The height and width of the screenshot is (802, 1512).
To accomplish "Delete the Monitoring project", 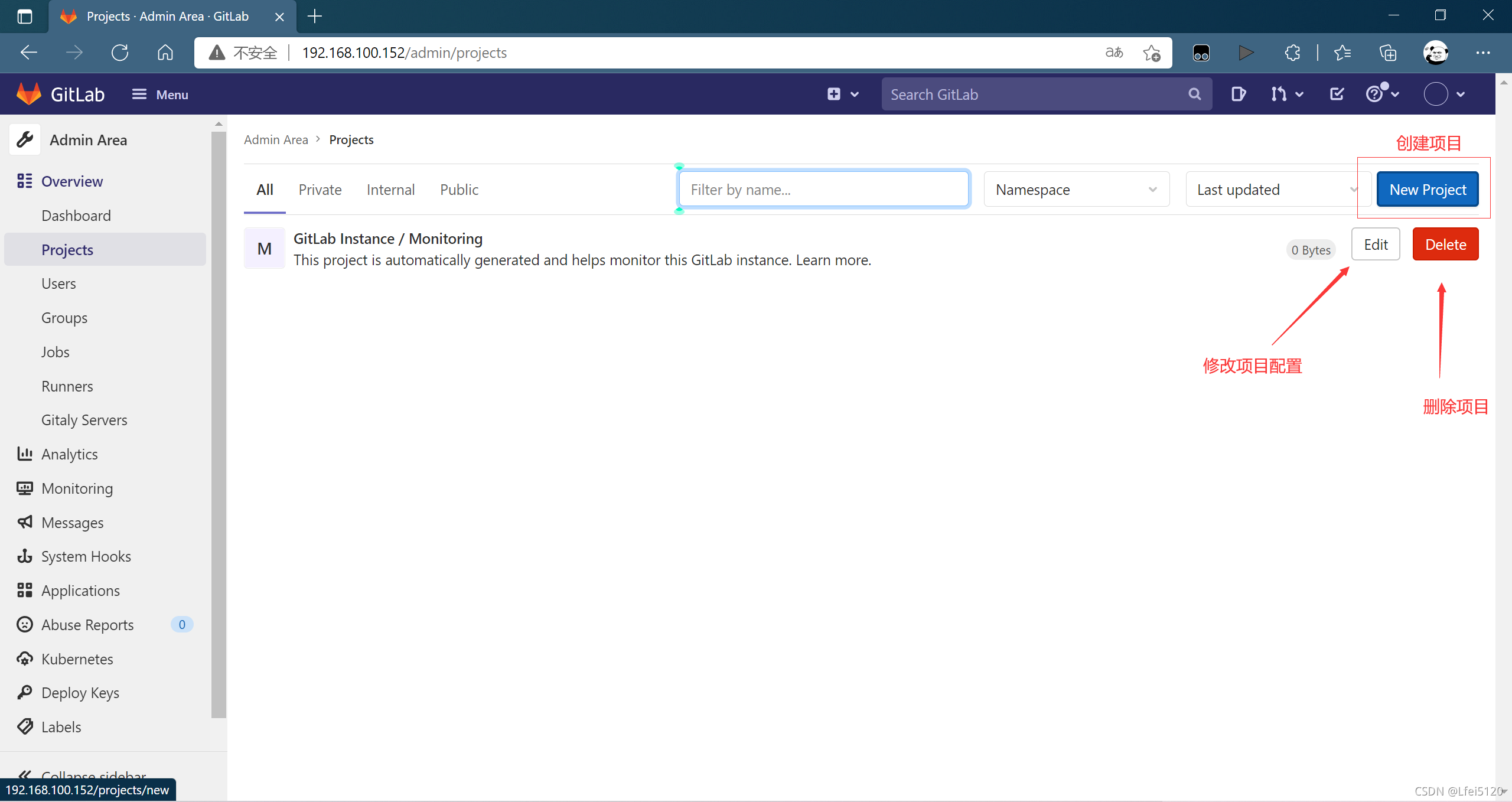I will pyautogui.click(x=1445, y=244).
